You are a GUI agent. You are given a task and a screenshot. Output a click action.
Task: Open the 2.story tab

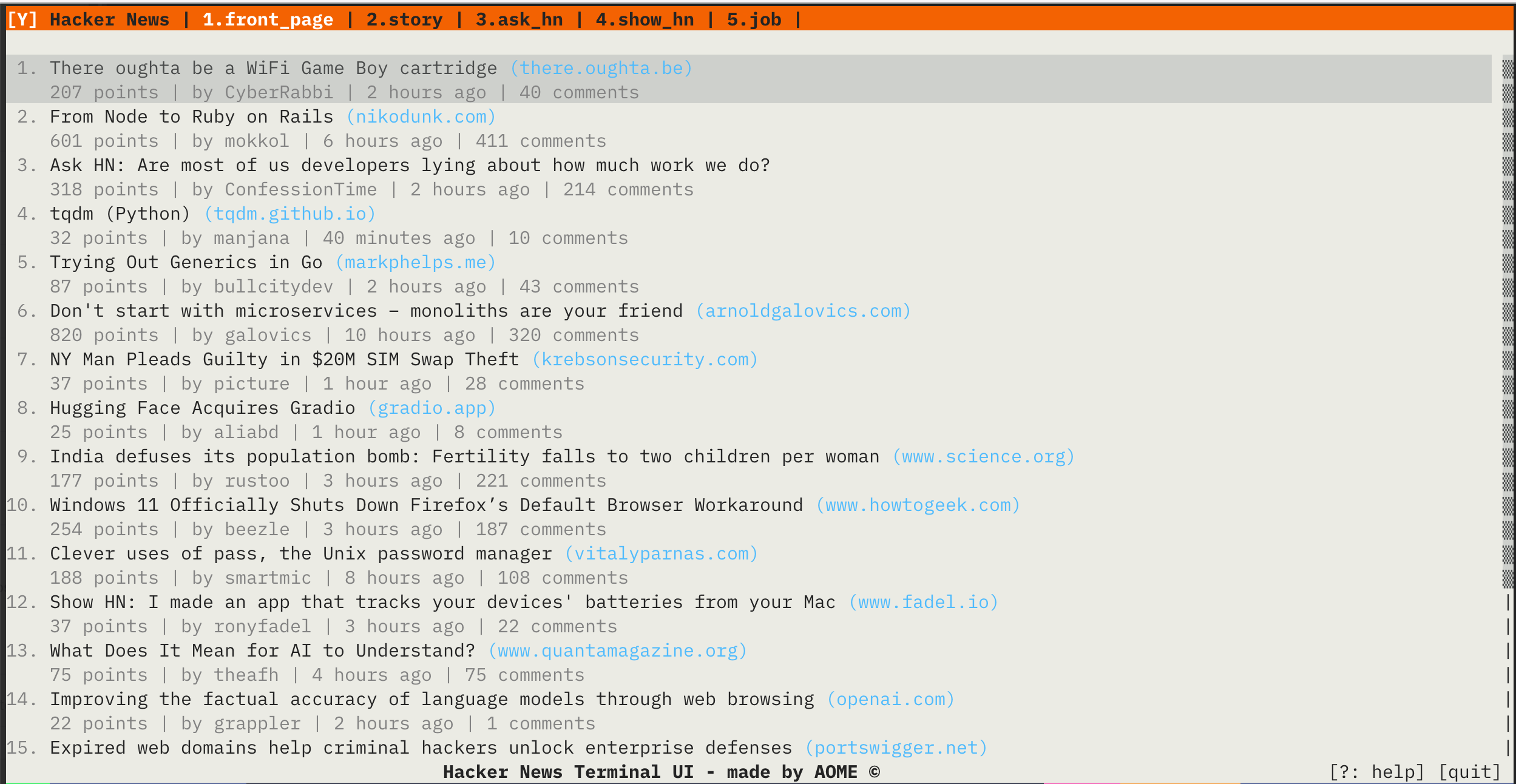pos(404,19)
